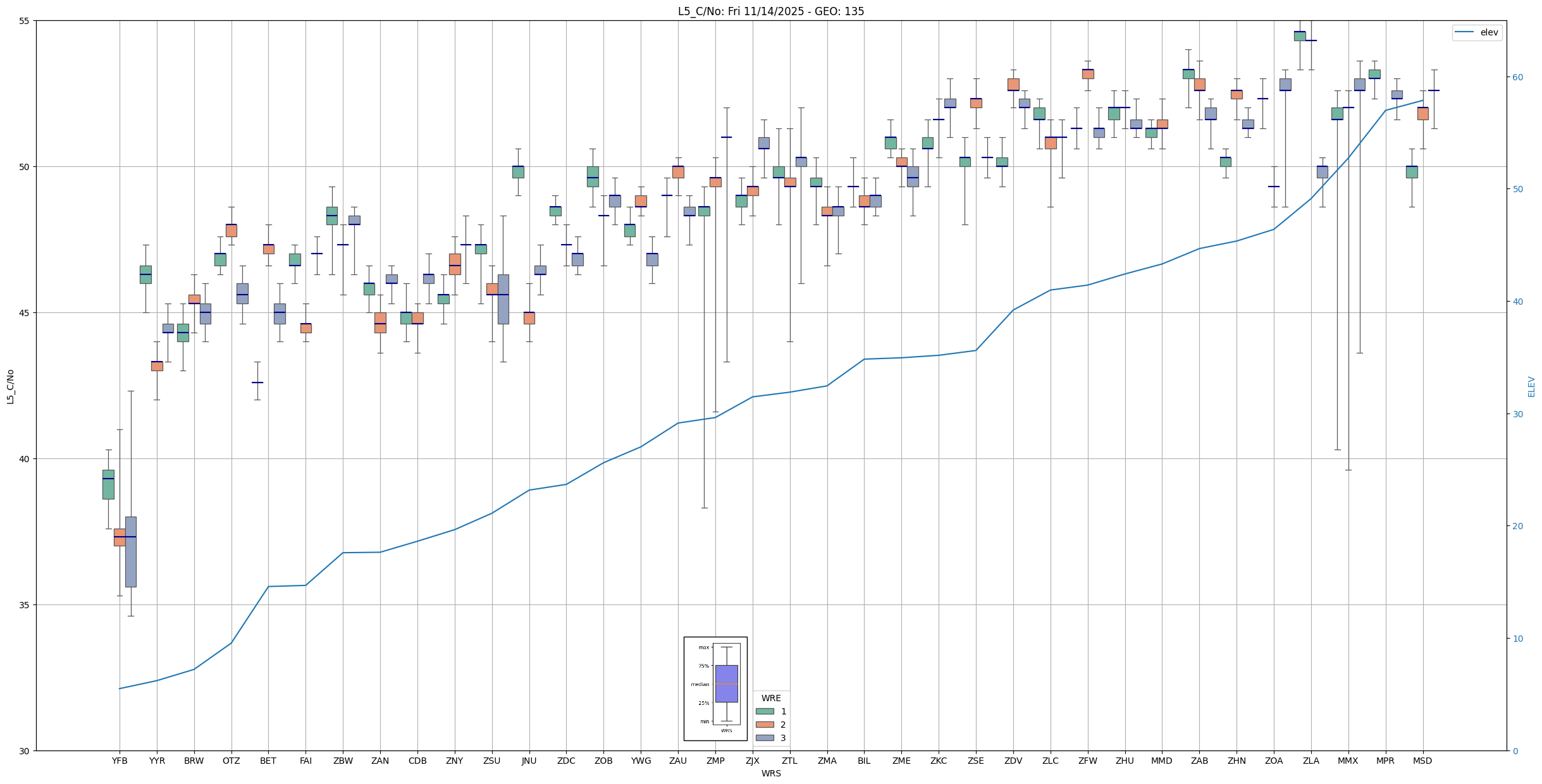Click the WRE legend title
This screenshot has height=784, width=1542.
(771, 698)
